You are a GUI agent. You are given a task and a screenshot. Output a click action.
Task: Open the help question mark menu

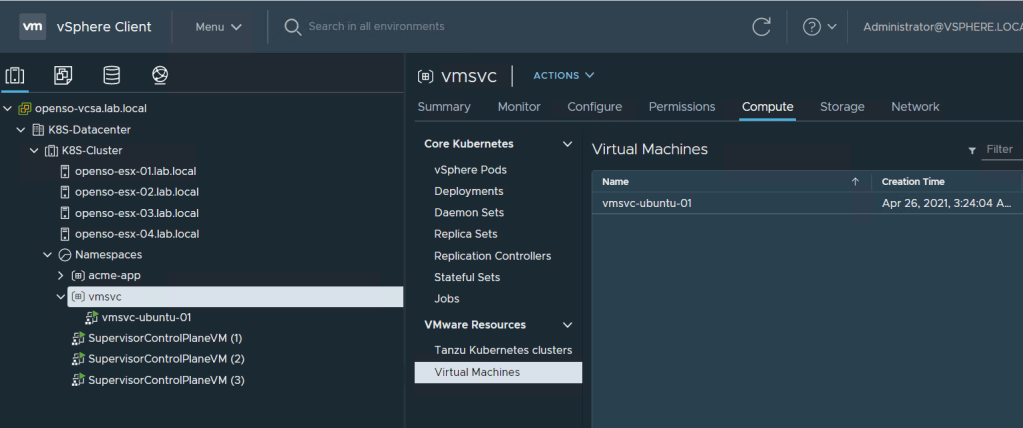(818, 27)
